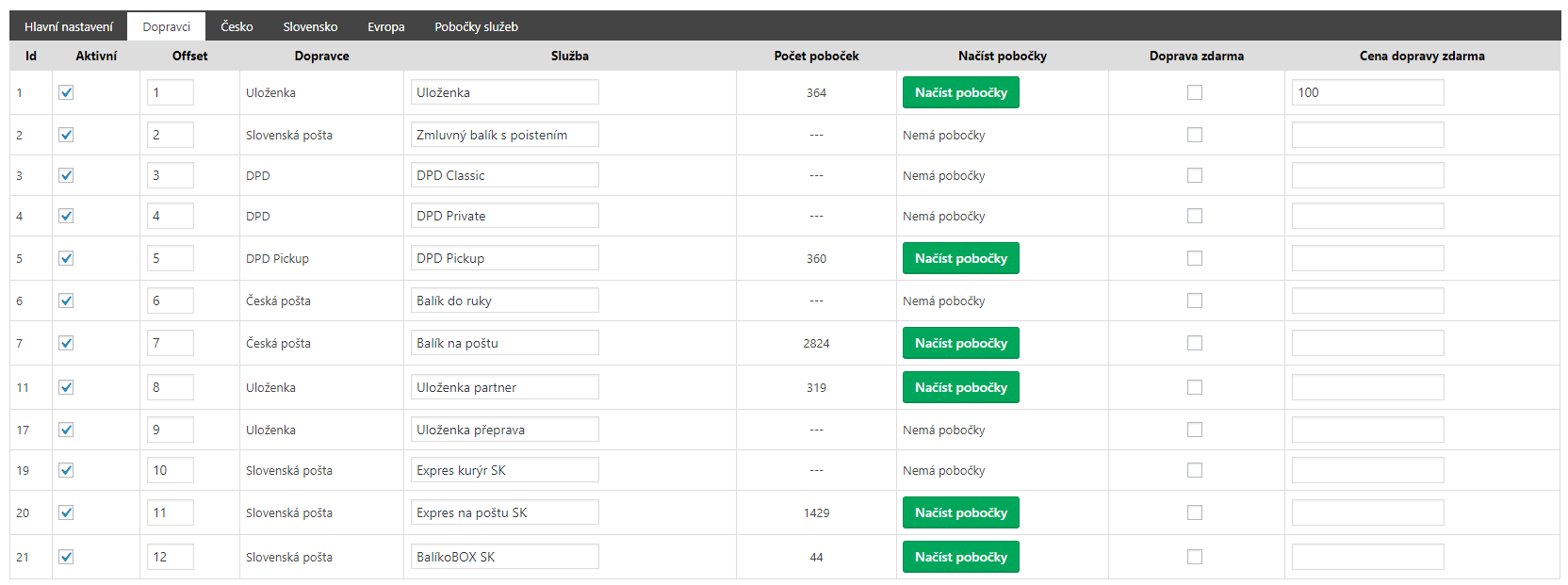Toggle Aktivní checkbox for Expres na poštu SK
This screenshot has height=585, width=1568.
(x=66, y=512)
